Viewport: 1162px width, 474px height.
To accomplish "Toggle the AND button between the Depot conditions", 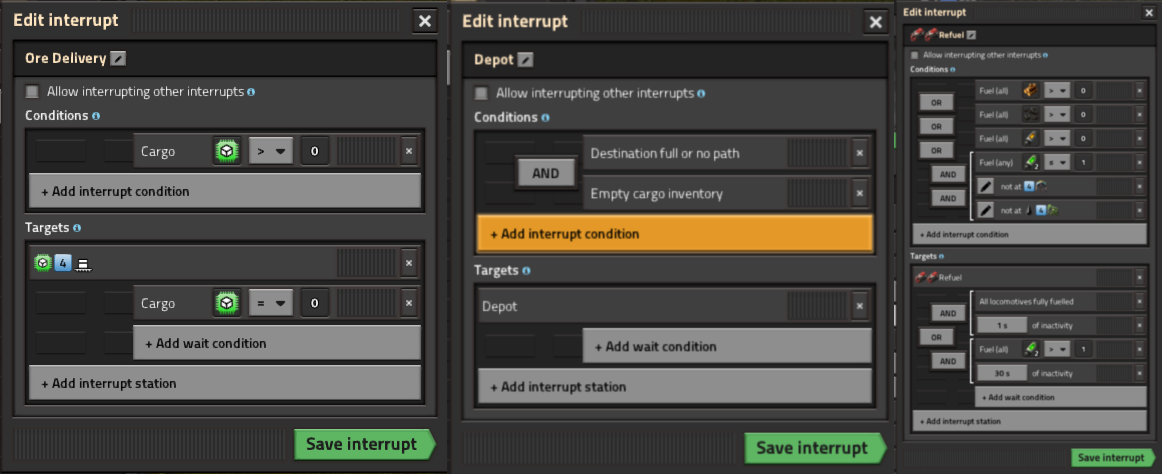I will [545, 174].
